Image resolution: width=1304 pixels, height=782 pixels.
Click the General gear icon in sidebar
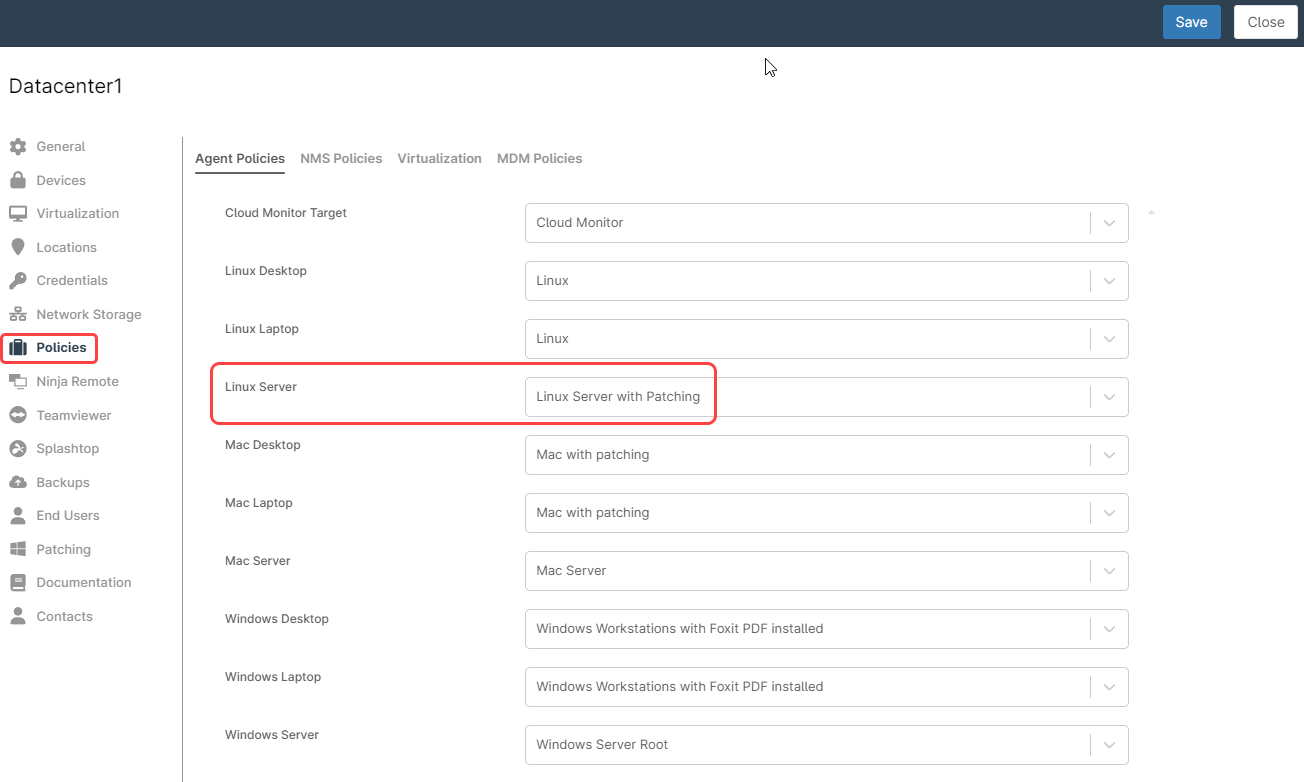(18, 147)
